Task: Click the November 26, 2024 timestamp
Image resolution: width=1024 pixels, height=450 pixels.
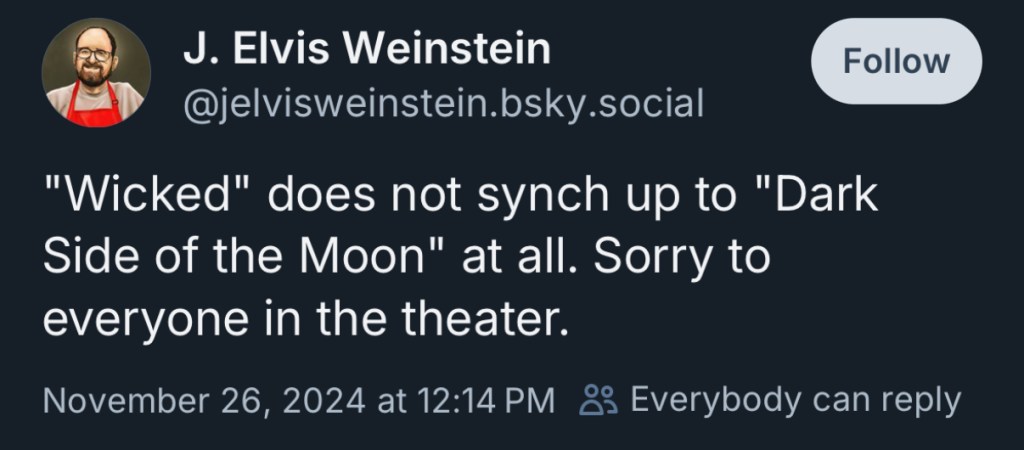Action: [x=205, y=401]
